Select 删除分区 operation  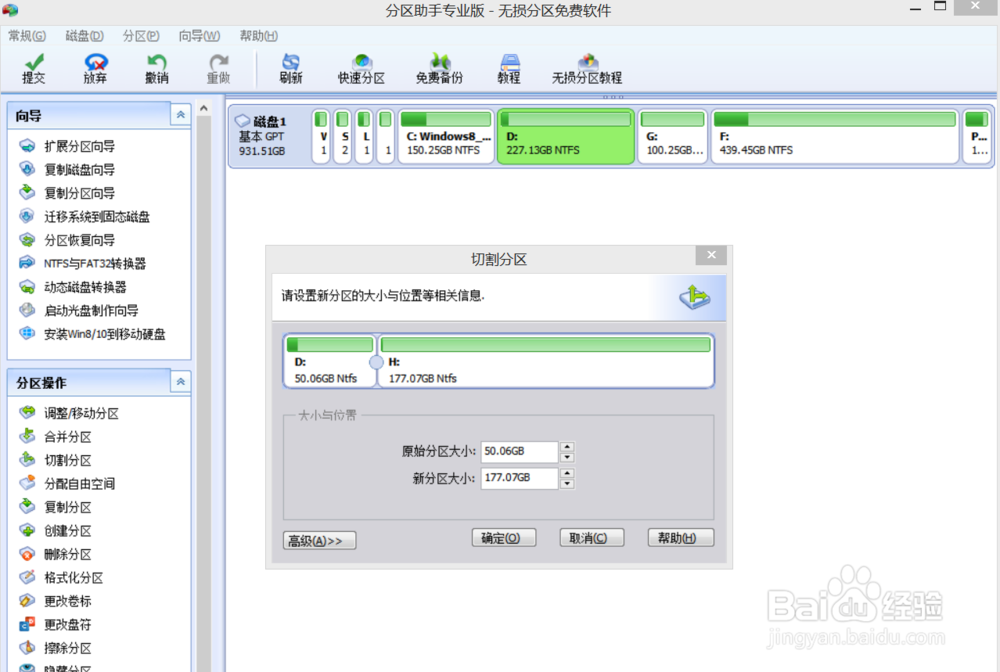click(55, 554)
